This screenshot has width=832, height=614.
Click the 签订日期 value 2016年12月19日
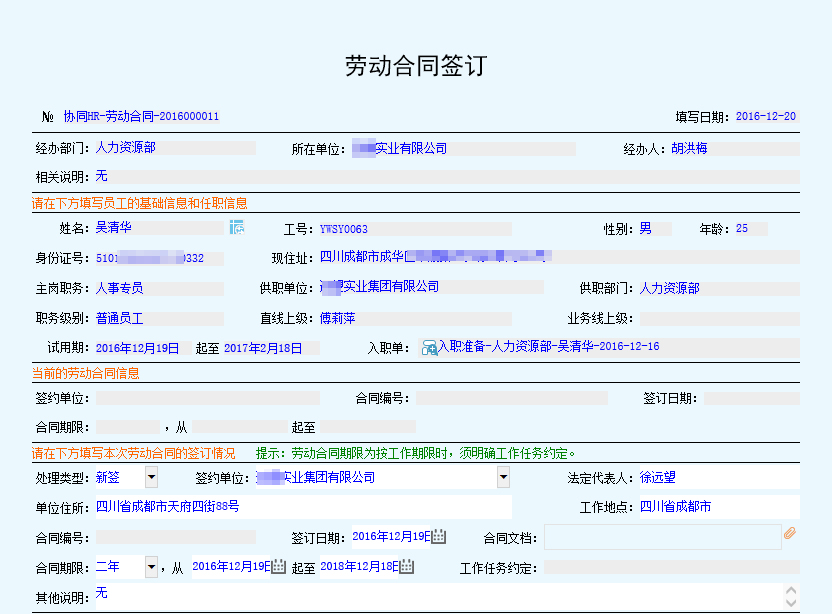tap(391, 537)
